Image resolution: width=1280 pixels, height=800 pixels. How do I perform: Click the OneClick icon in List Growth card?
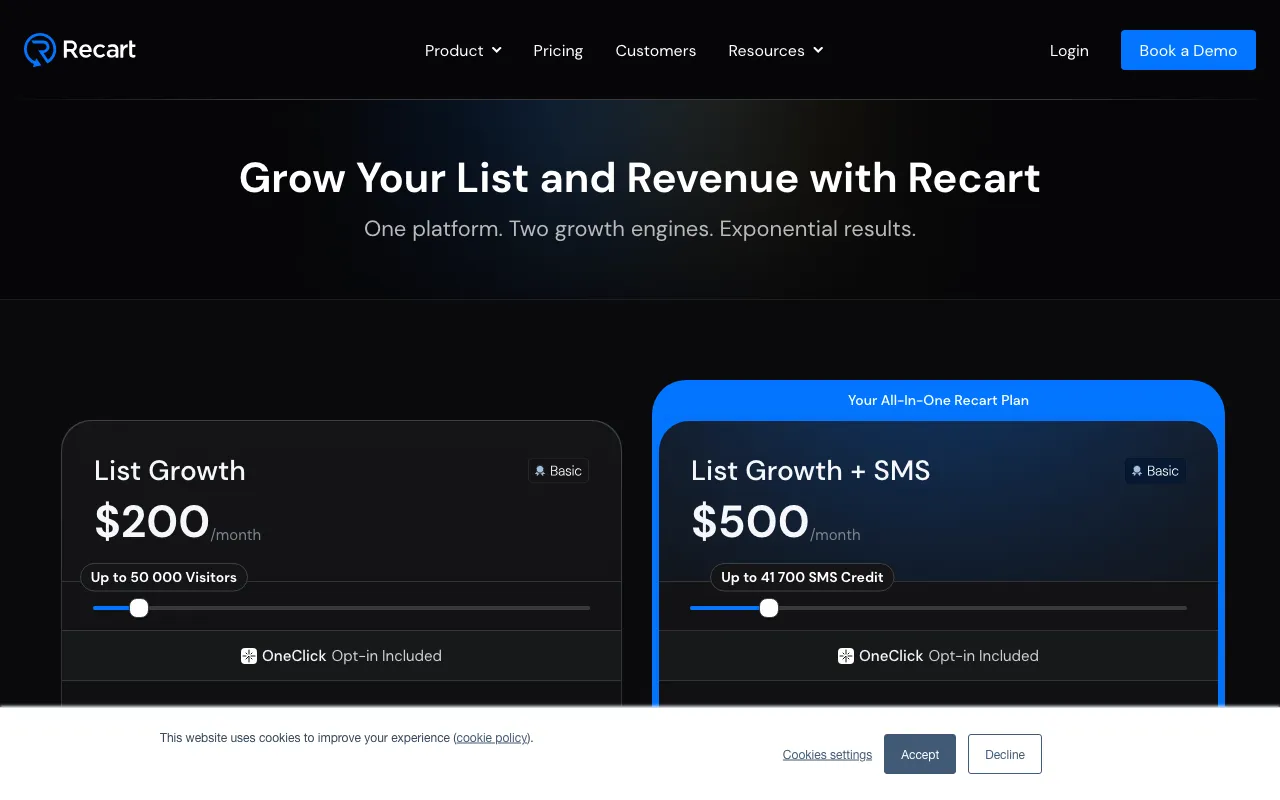click(x=249, y=656)
